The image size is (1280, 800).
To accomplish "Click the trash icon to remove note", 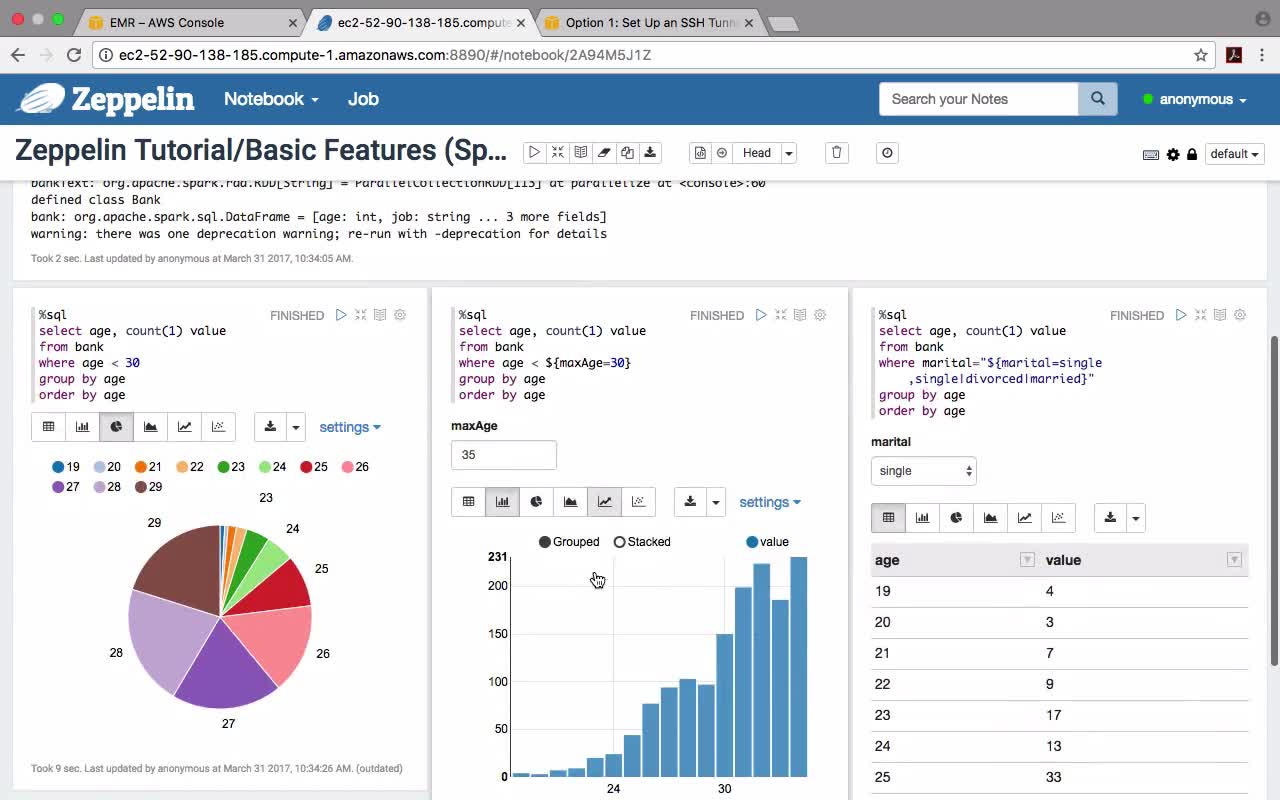I will (837, 153).
